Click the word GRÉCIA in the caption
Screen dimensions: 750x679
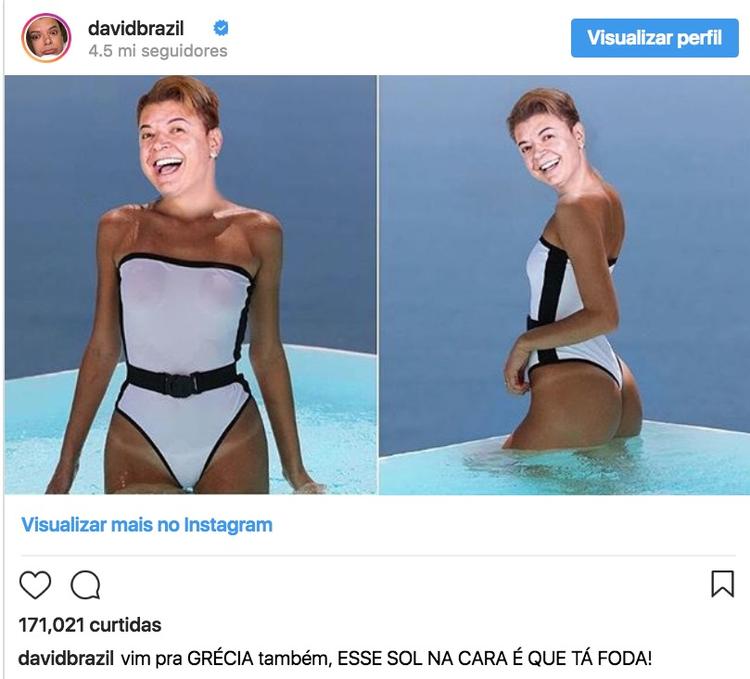[220, 658]
